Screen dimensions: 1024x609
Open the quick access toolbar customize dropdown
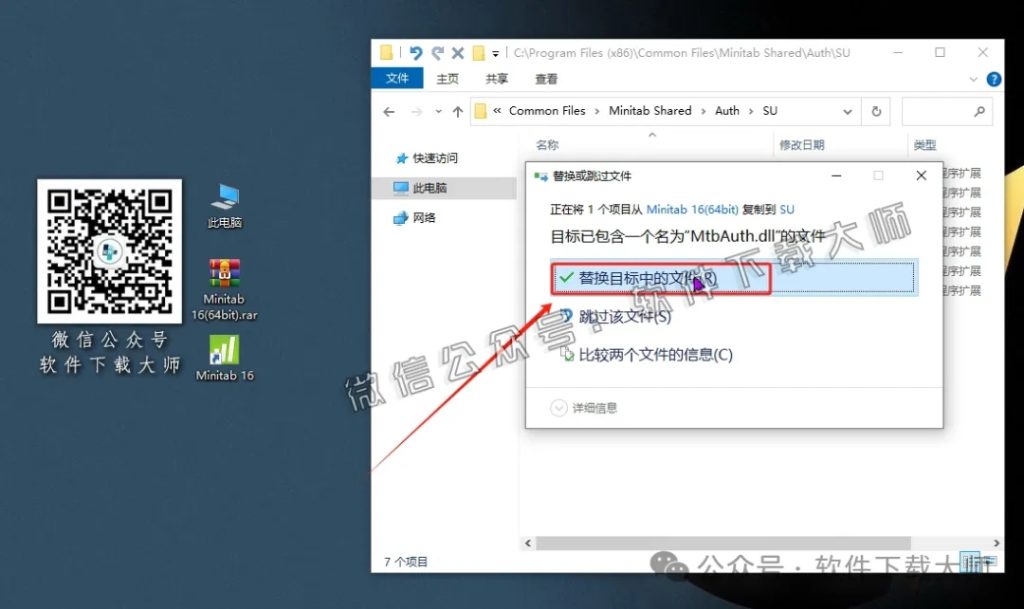click(x=496, y=53)
